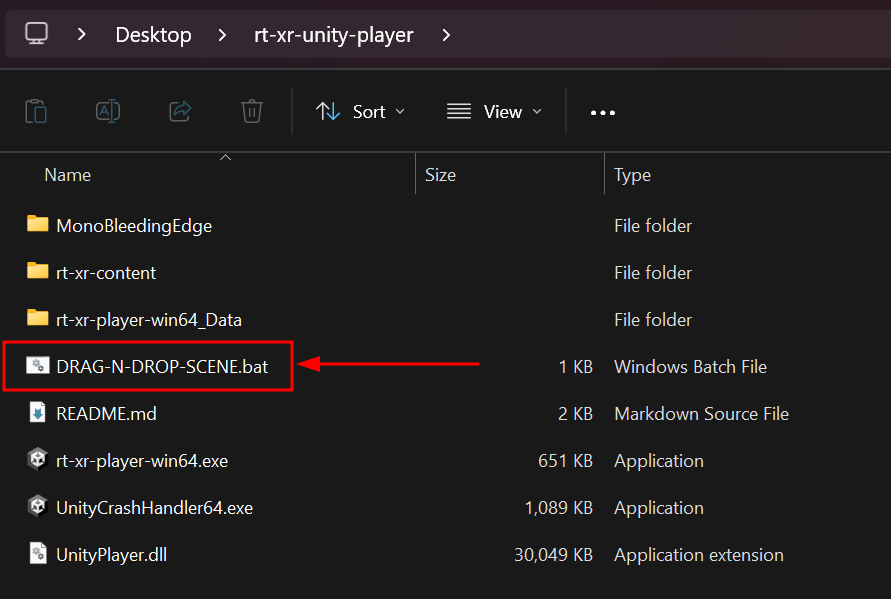Open the View dropdown menu
The image size is (891, 599).
click(x=494, y=111)
